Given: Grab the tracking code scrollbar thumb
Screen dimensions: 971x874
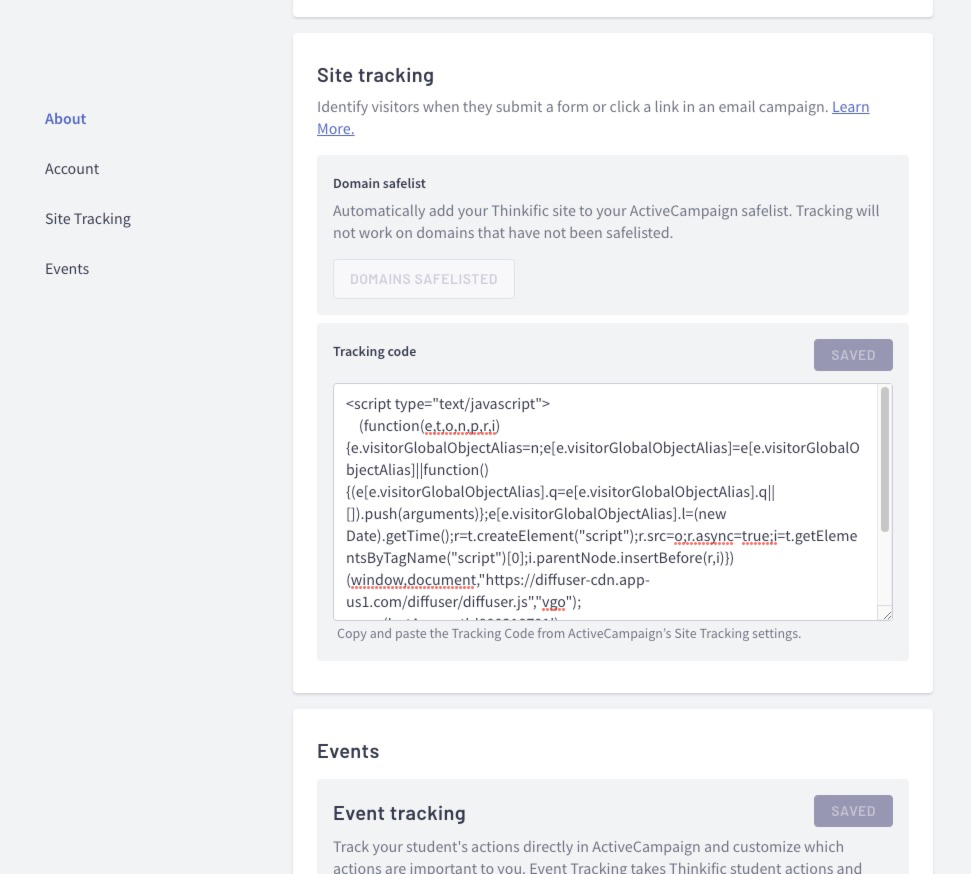Looking at the screenshot, I should pos(885,459).
